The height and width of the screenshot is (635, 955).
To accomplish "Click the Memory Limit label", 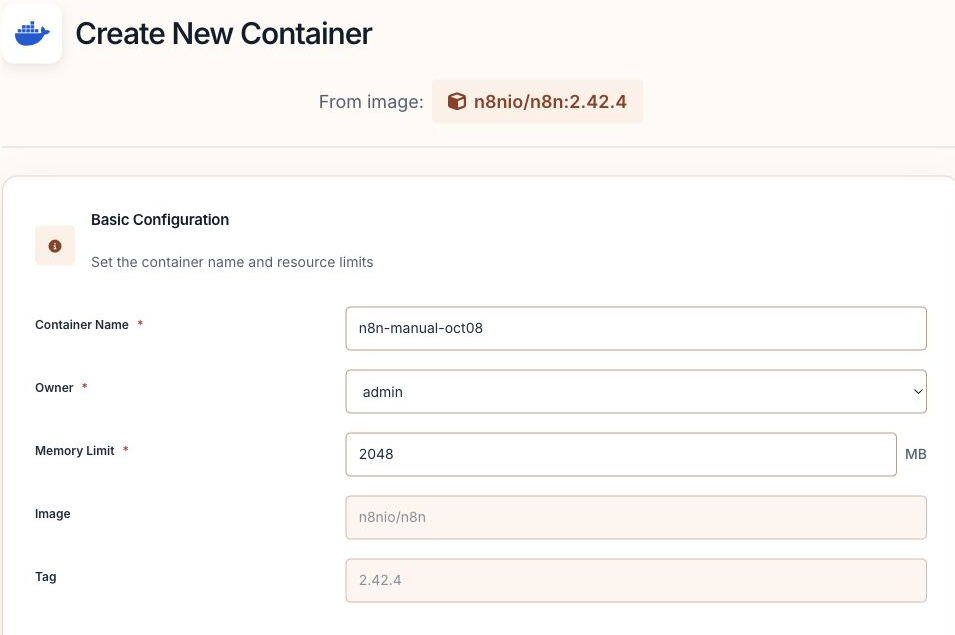I will coord(74,451).
